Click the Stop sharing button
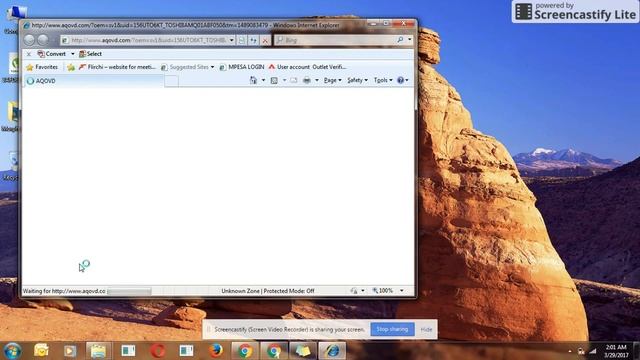640x360 pixels. click(392, 329)
